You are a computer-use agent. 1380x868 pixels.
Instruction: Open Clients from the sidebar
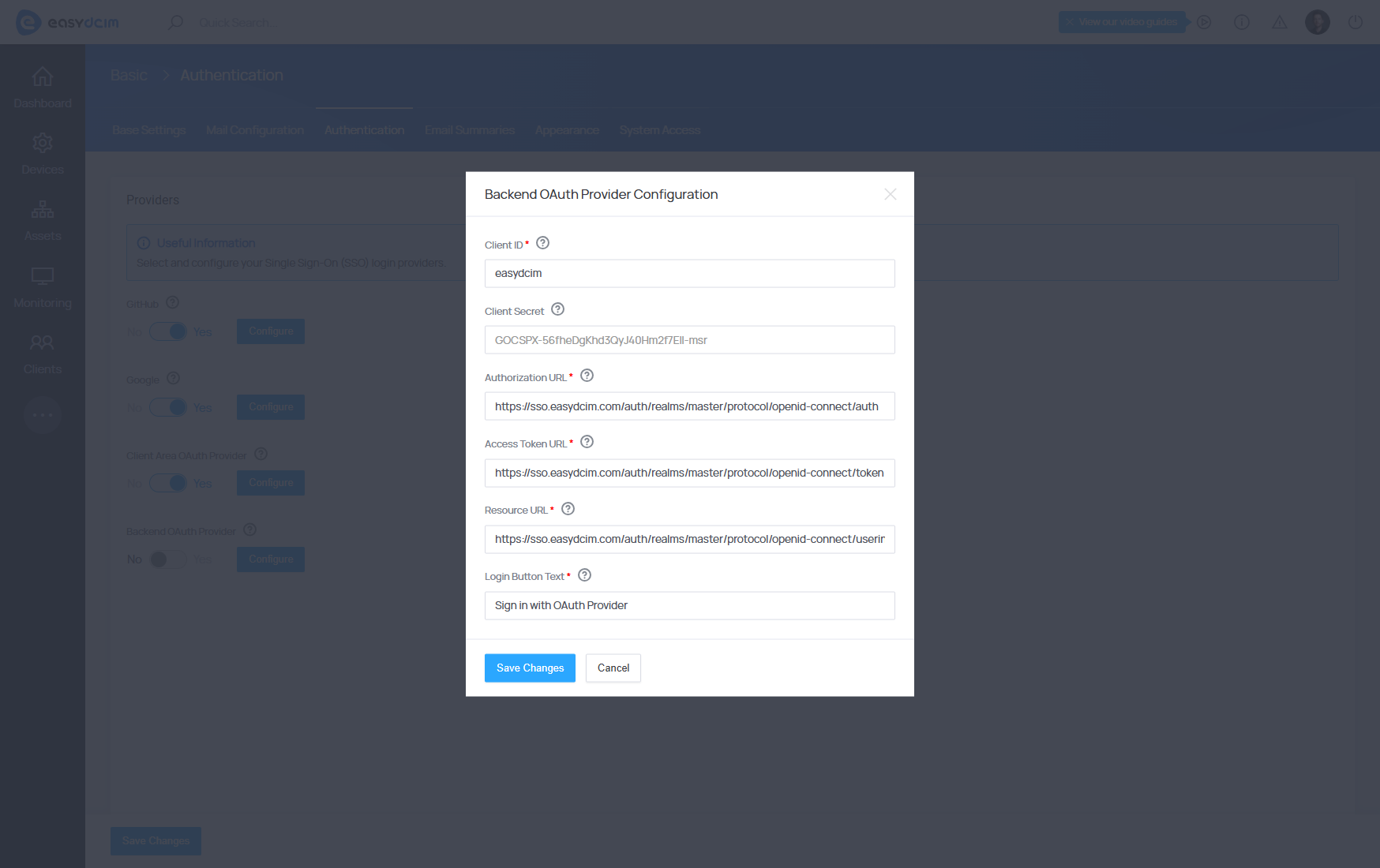point(43,354)
